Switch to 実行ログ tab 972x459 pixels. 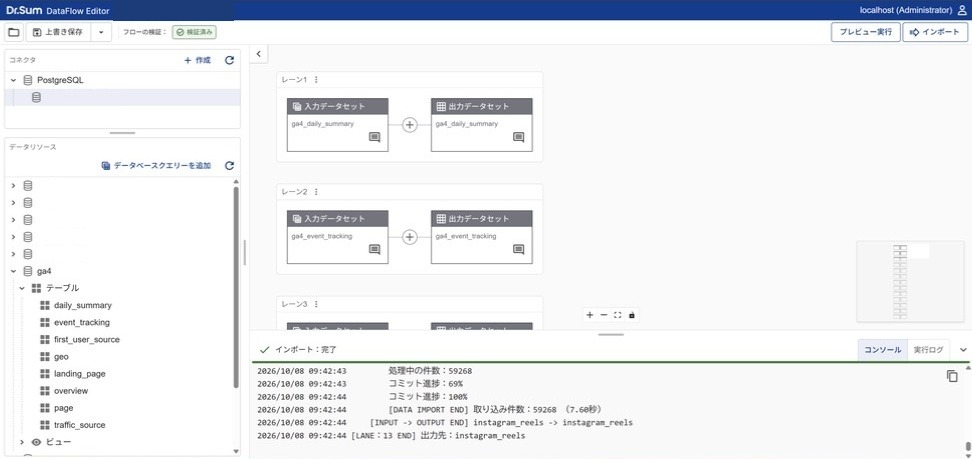[928, 350]
